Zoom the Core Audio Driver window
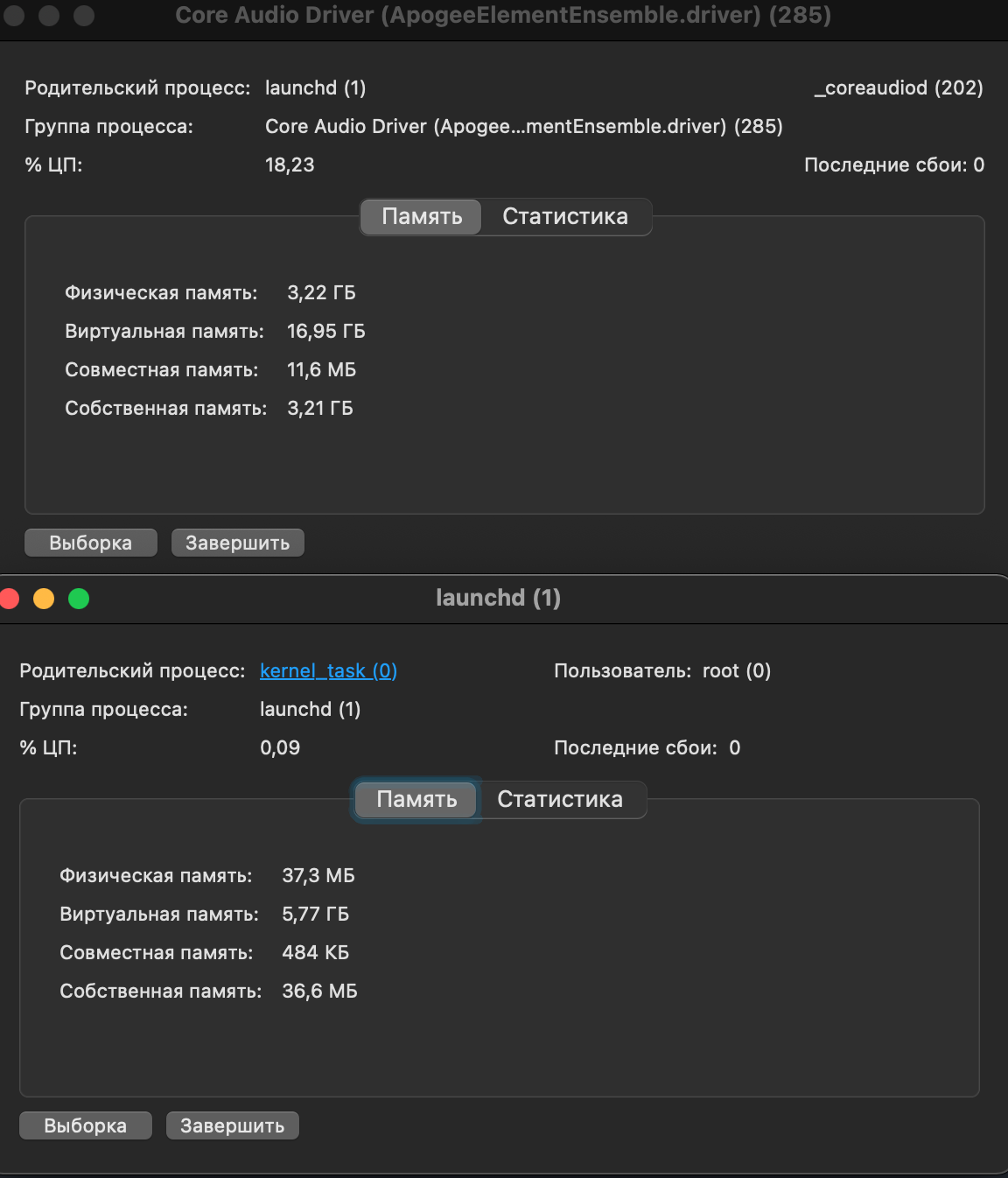1008x1178 pixels. pos(84,16)
